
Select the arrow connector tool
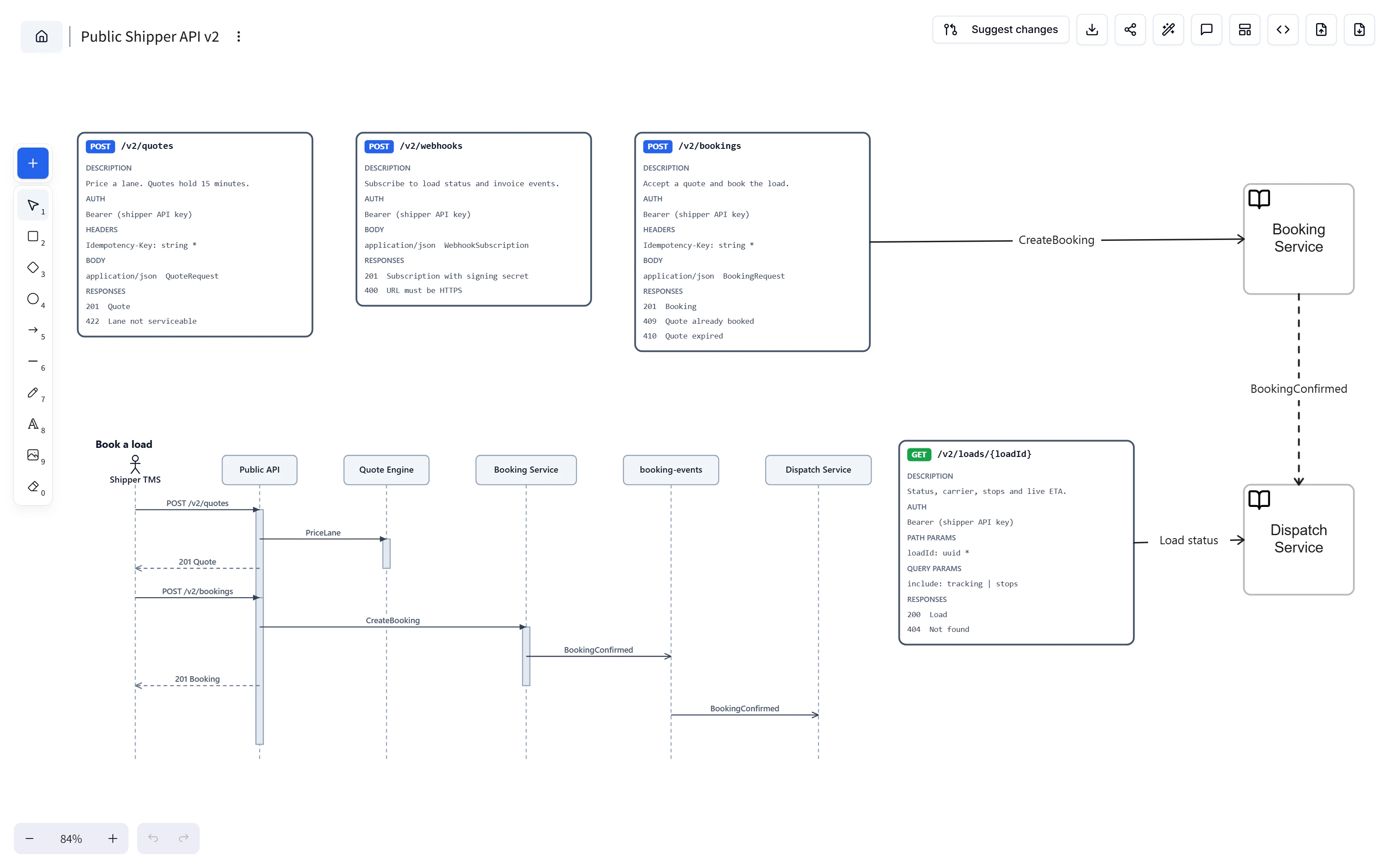(x=33, y=330)
